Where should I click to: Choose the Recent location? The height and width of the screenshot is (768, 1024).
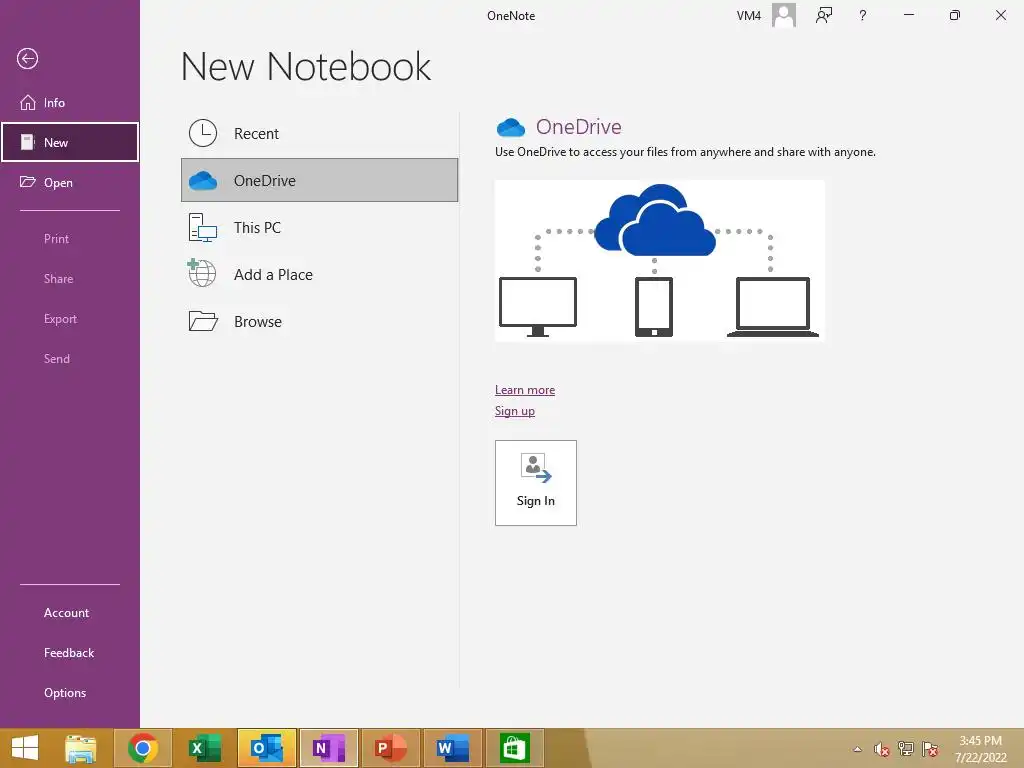click(319, 133)
